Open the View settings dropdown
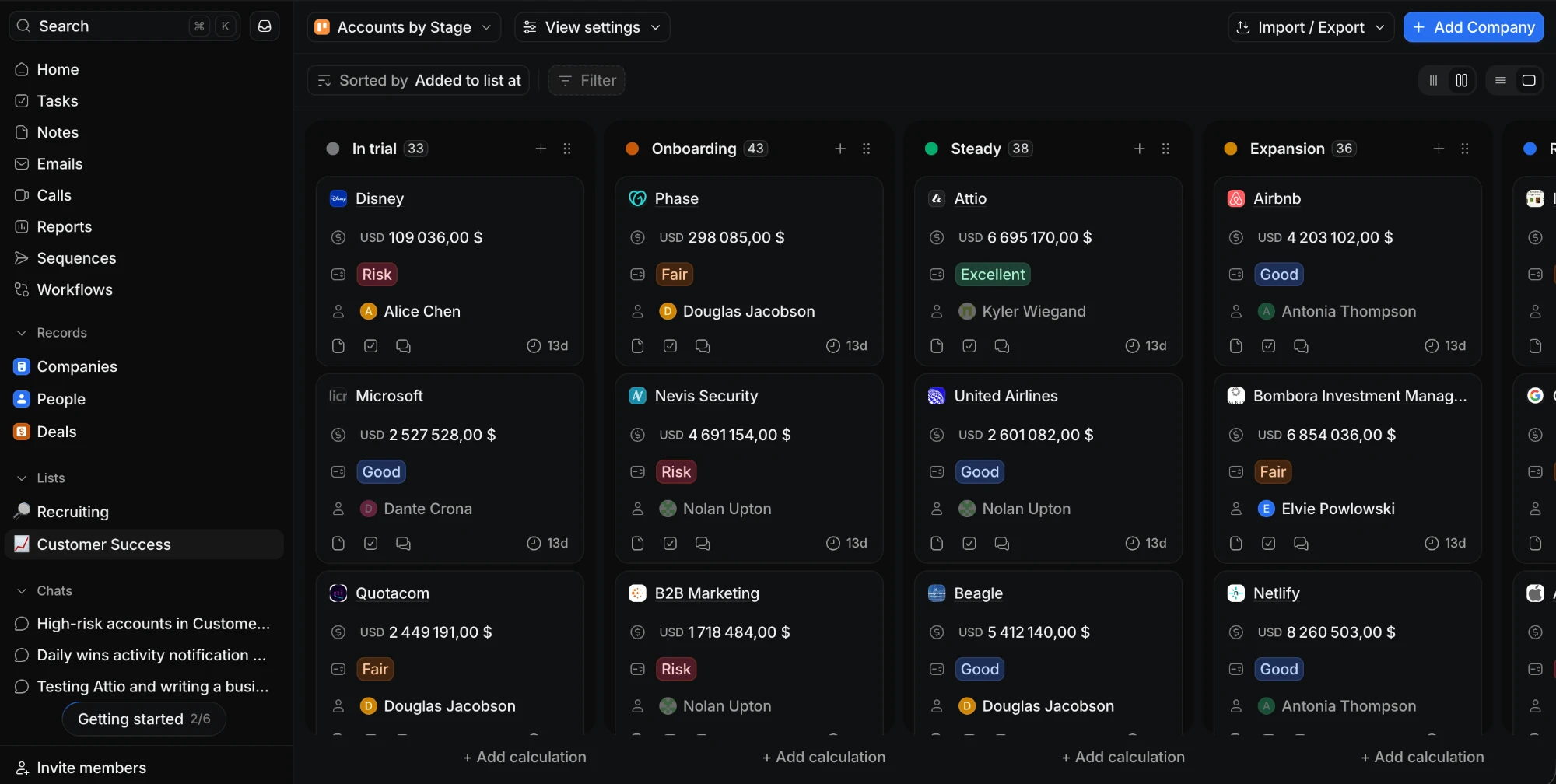Viewport: 1556px width, 784px height. pyautogui.click(x=592, y=27)
